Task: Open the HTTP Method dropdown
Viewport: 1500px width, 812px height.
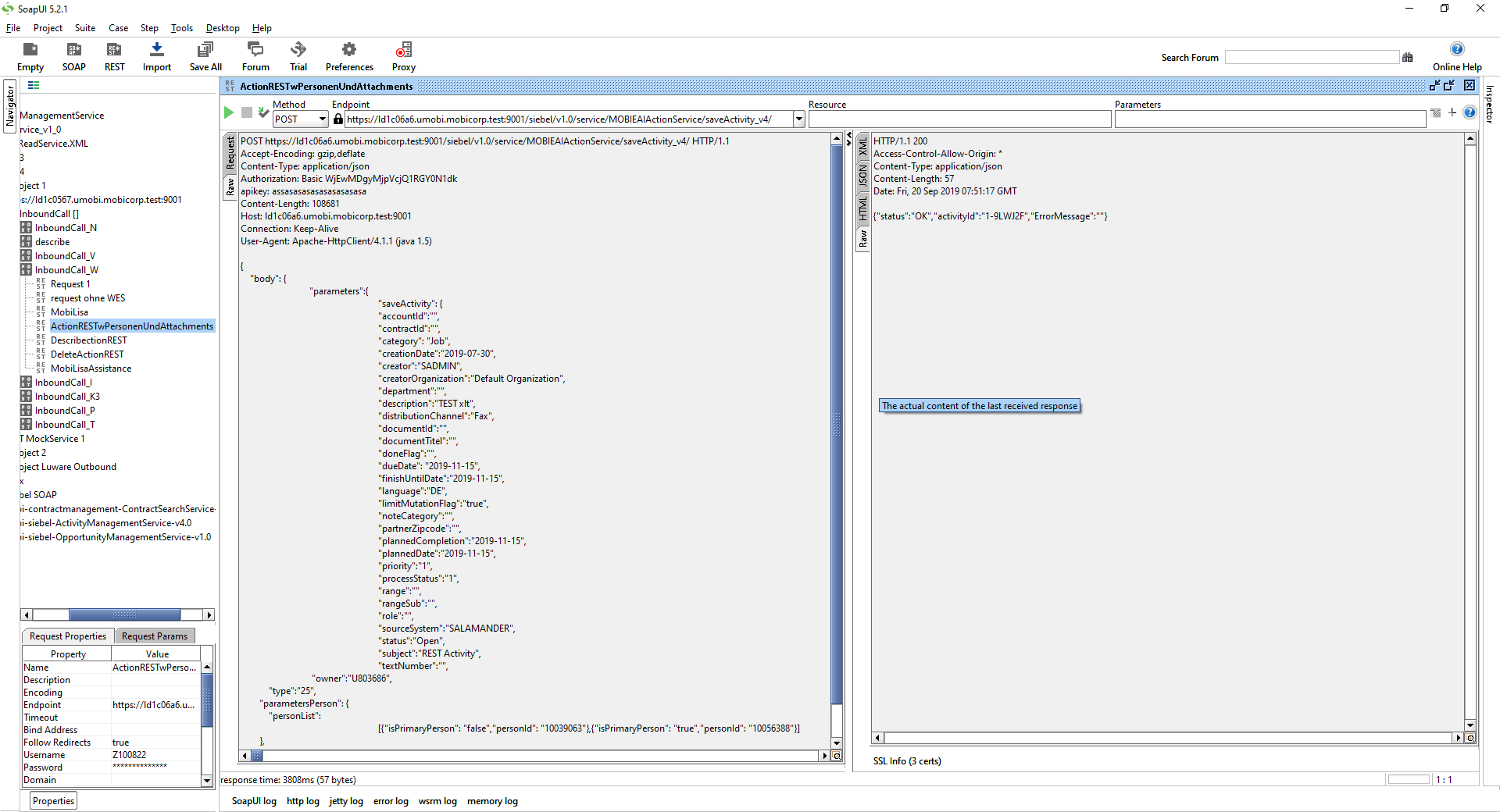Action: [x=300, y=119]
